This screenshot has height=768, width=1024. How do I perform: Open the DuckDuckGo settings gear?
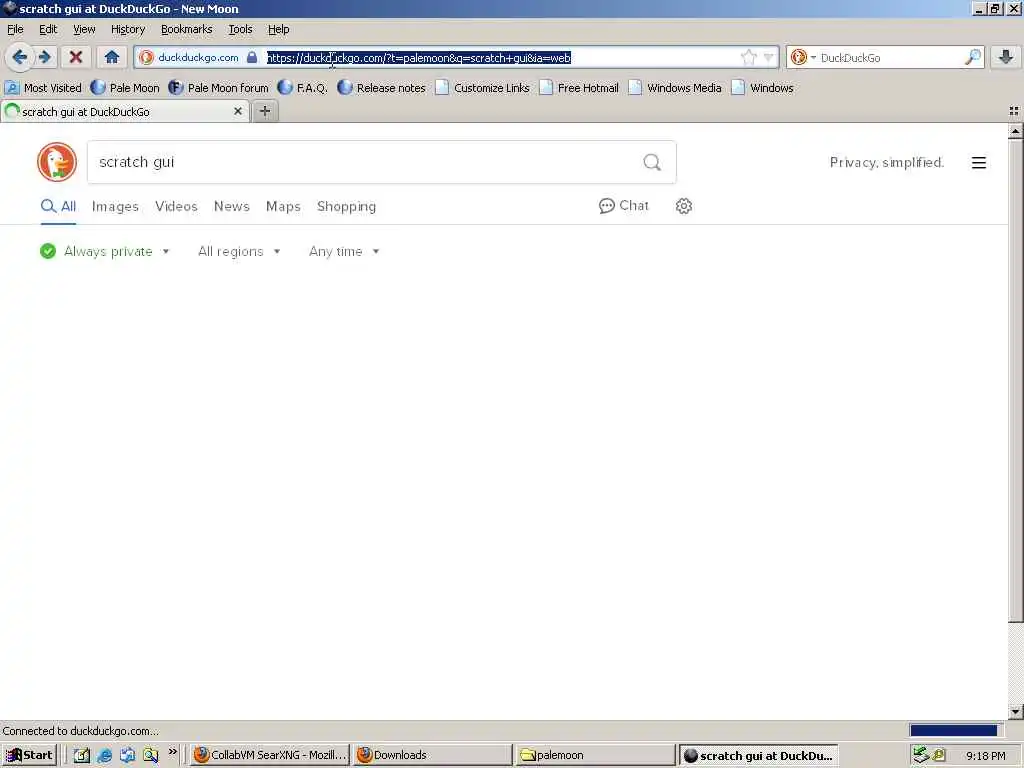(x=684, y=206)
